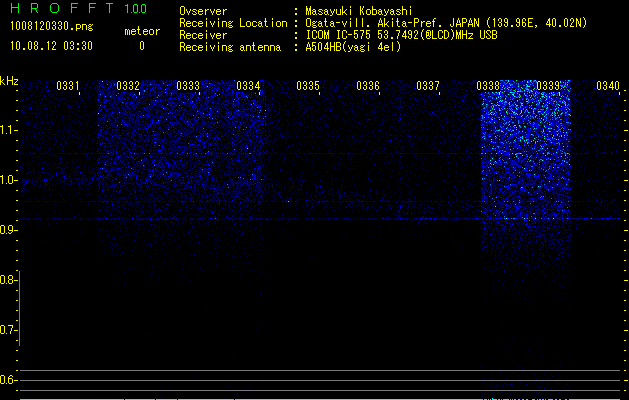Click the date stamp 10.08.12 03:30
Screen dimensions: 629x400
[x=51, y=46]
